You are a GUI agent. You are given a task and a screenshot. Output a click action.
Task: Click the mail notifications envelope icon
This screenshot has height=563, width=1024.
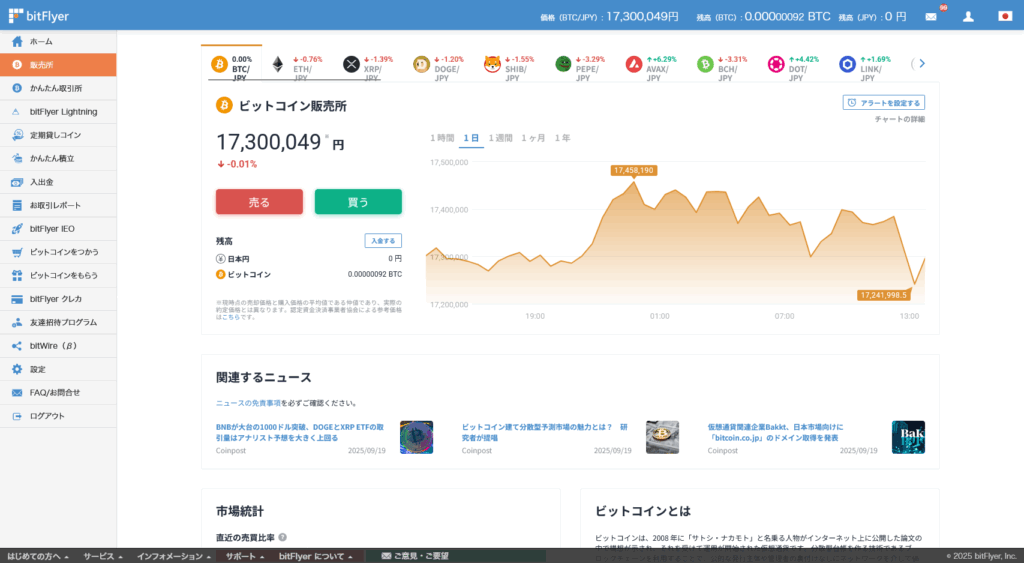931,17
